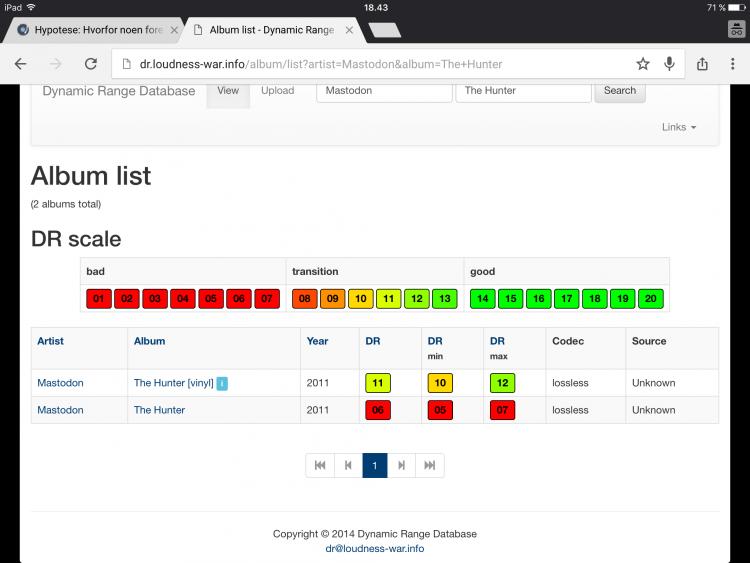Sort by the Year column header

tap(317, 341)
